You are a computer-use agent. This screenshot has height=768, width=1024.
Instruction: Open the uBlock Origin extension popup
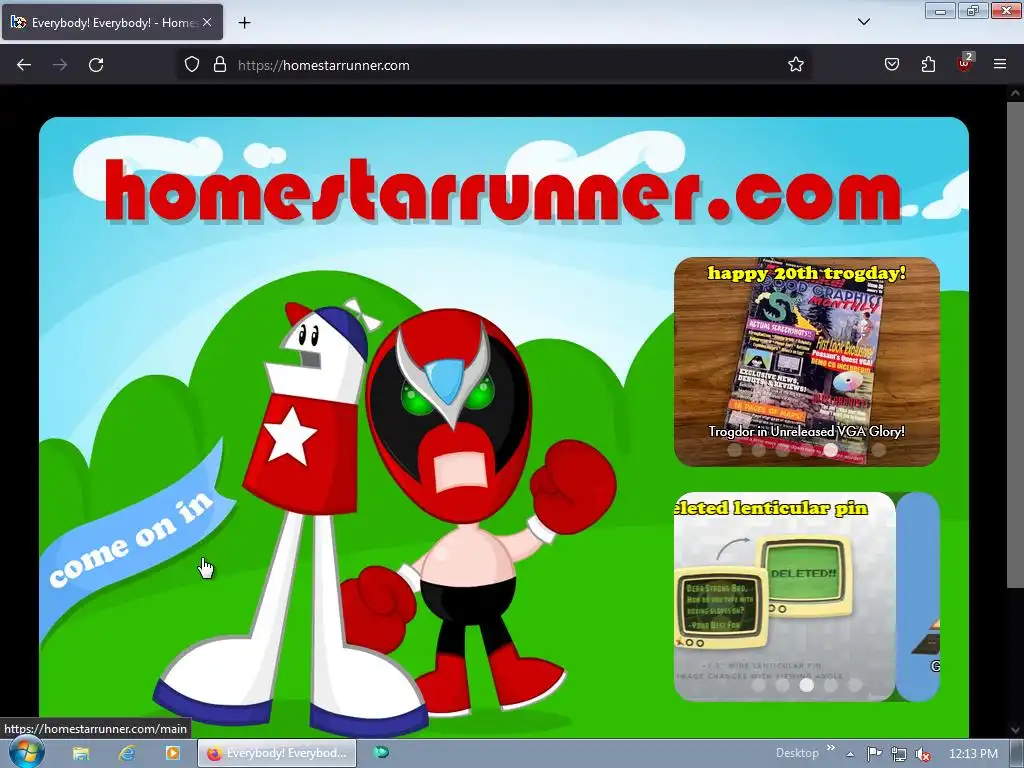coord(965,63)
